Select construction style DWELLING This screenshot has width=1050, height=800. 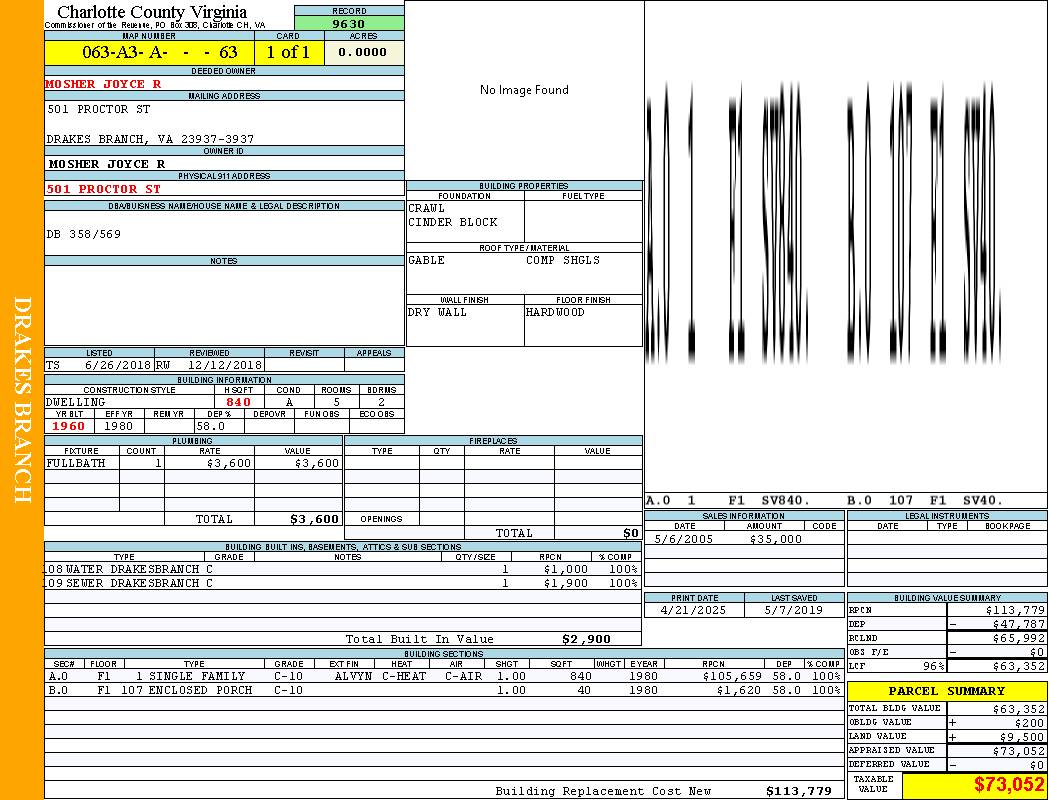point(76,402)
